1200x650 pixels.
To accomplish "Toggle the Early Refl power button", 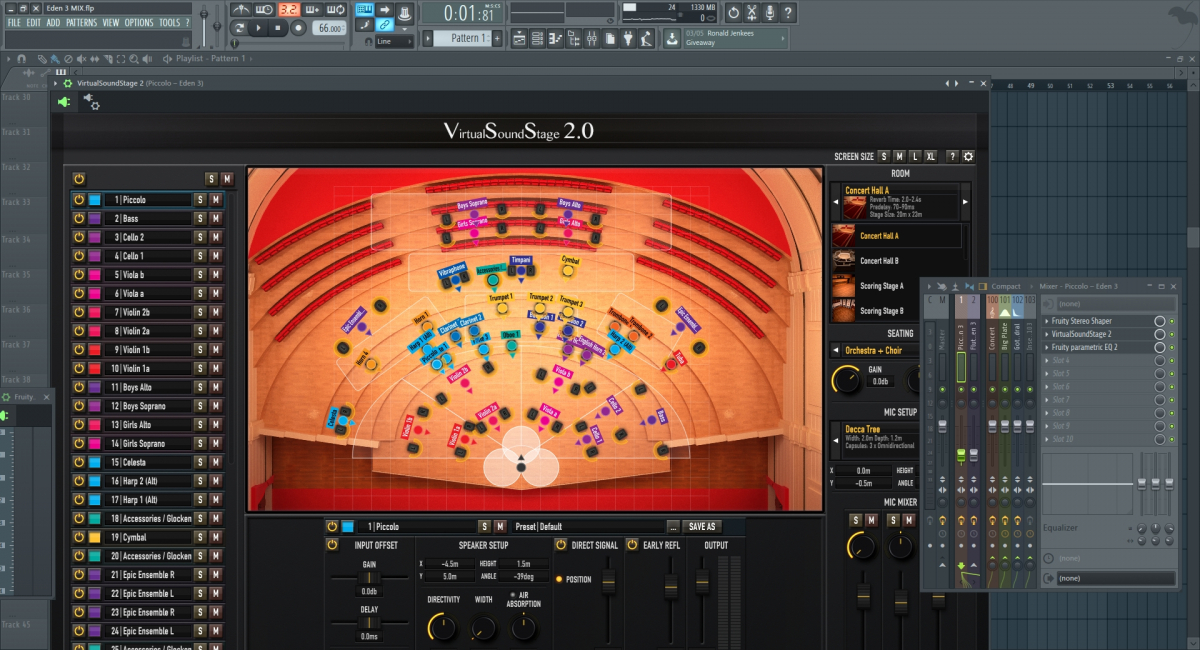I will tap(632, 545).
